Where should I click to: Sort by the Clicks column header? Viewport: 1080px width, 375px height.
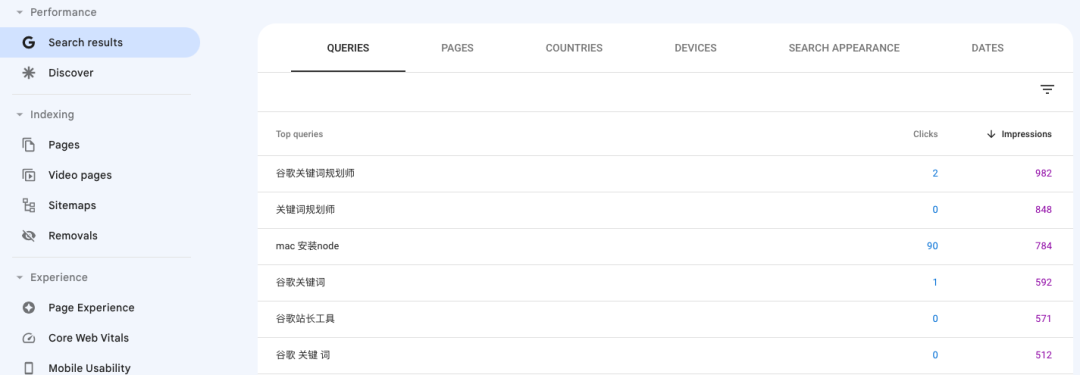[x=925, y=134]
